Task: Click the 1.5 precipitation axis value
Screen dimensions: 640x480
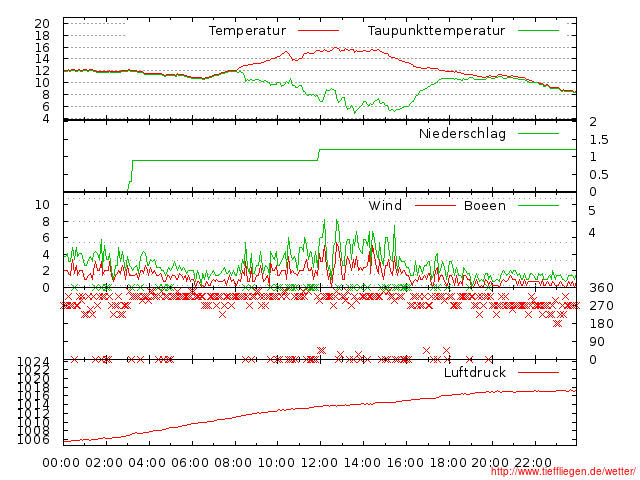Action: pyautogui.click(x=599, y=140)
